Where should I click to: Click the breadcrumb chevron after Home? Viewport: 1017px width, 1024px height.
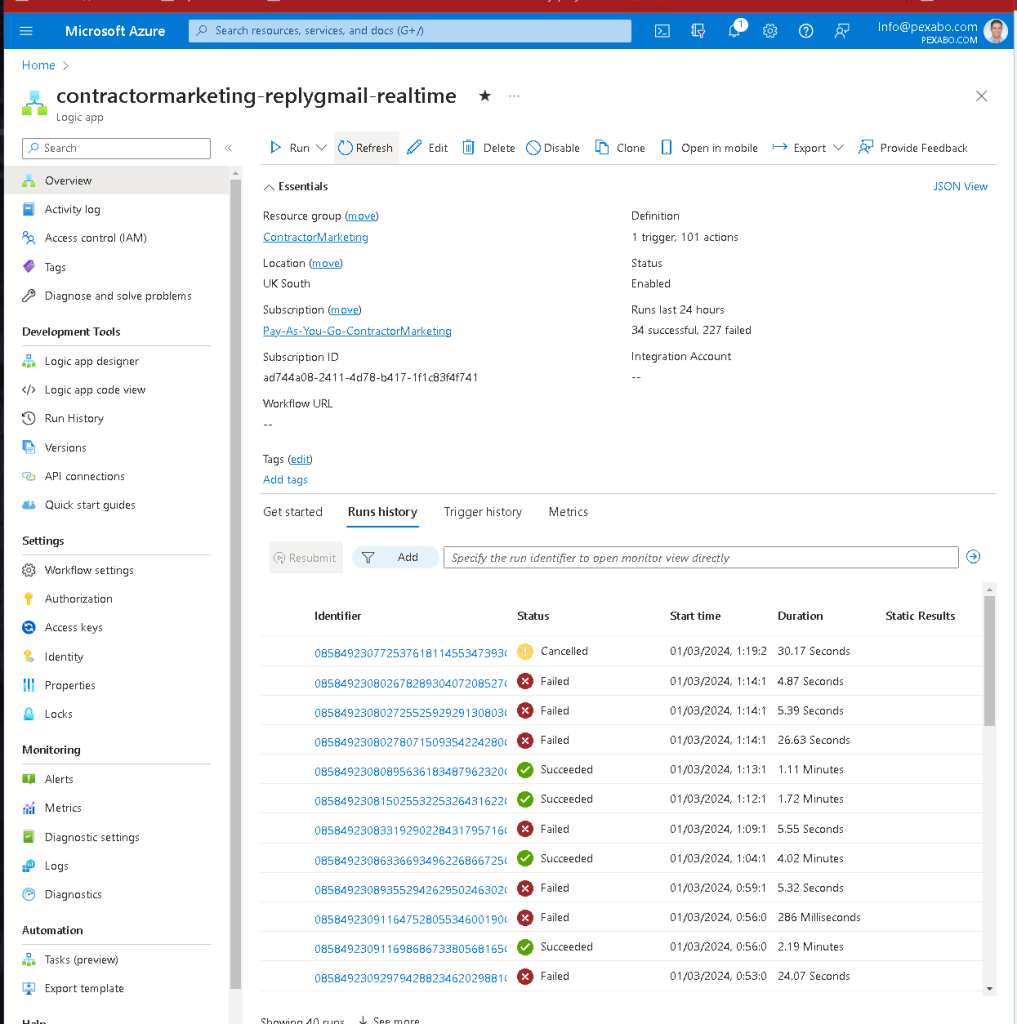(65, 65)
